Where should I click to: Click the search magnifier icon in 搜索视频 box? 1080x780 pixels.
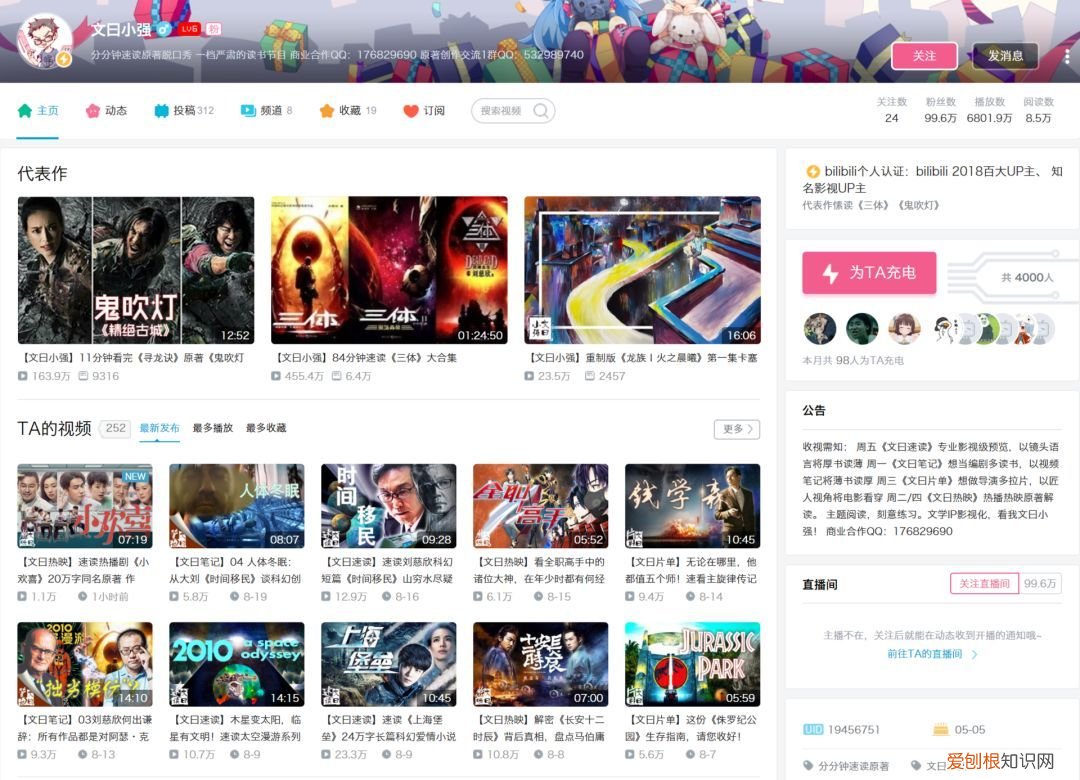pos(540,111)
